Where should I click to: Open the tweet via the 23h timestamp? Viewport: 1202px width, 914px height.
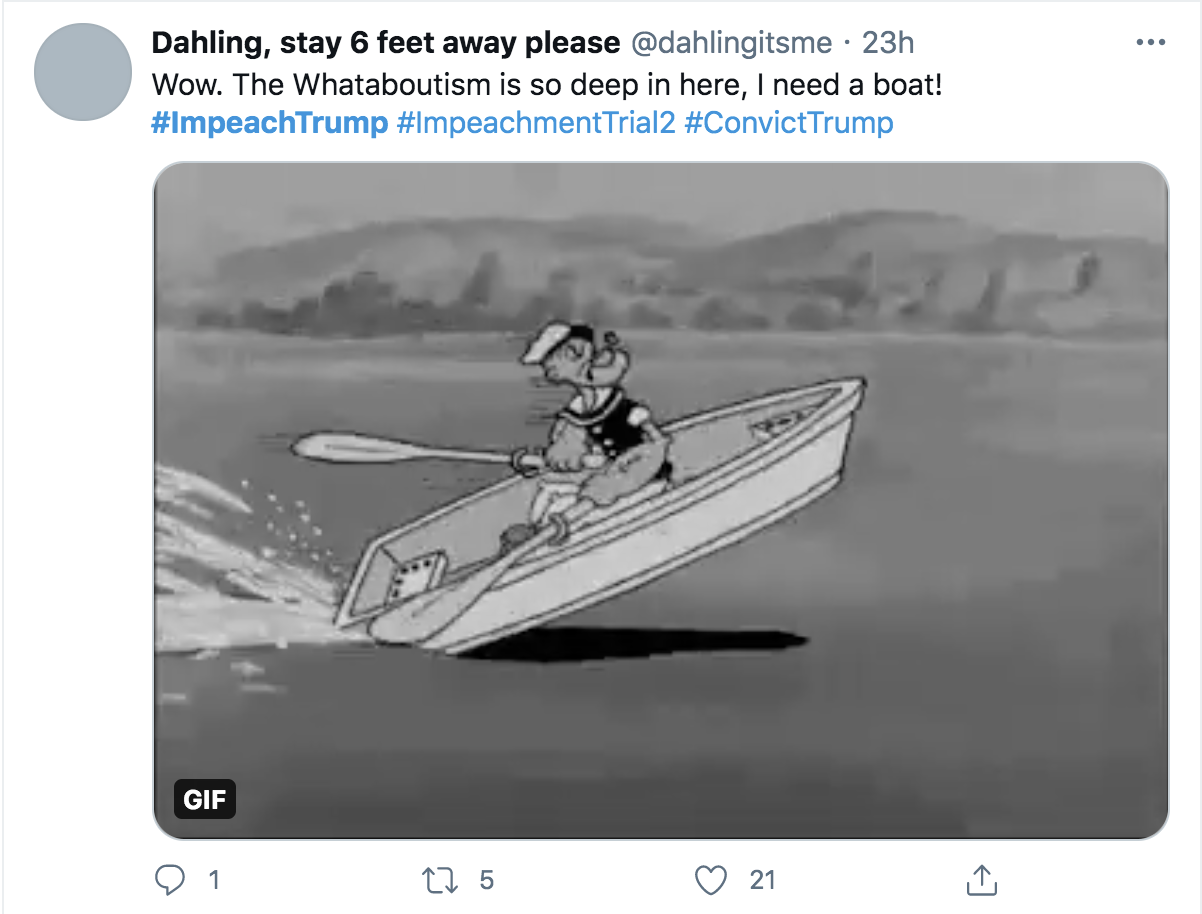coord(888,44)
